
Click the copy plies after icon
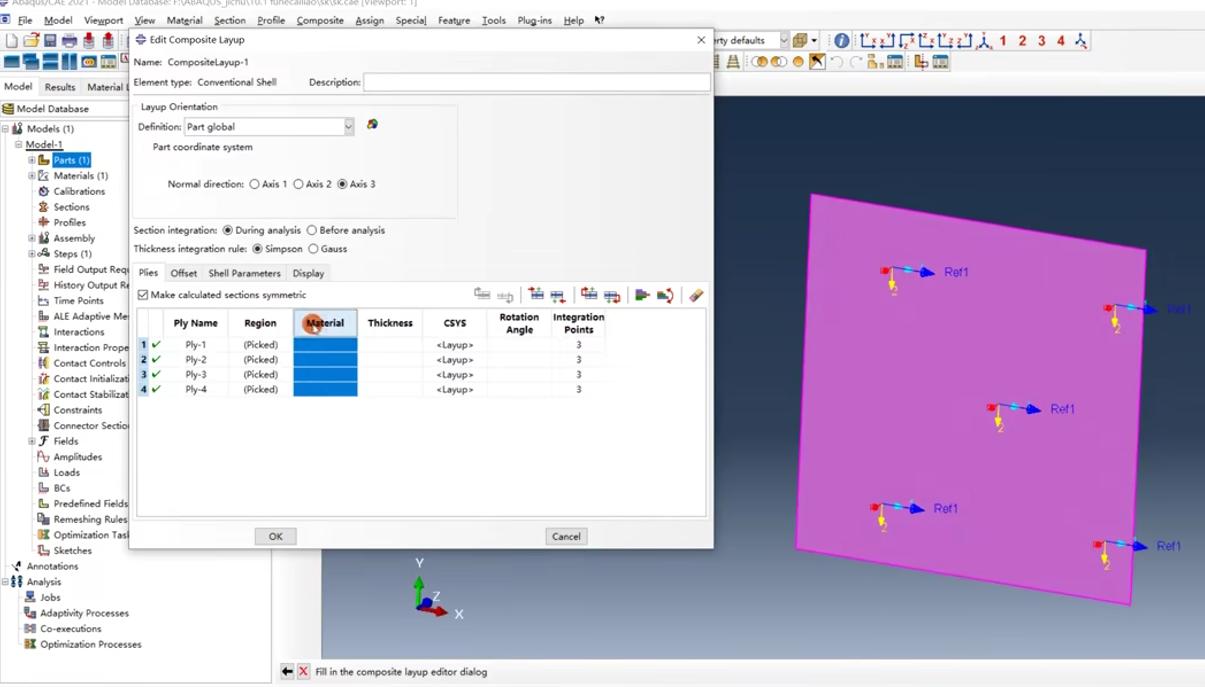coord(611,295)
